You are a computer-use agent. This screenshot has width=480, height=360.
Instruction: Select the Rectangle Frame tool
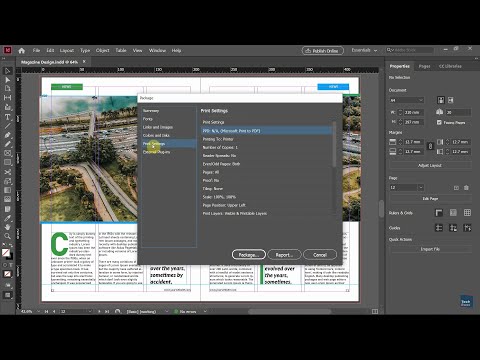point(7,153)
